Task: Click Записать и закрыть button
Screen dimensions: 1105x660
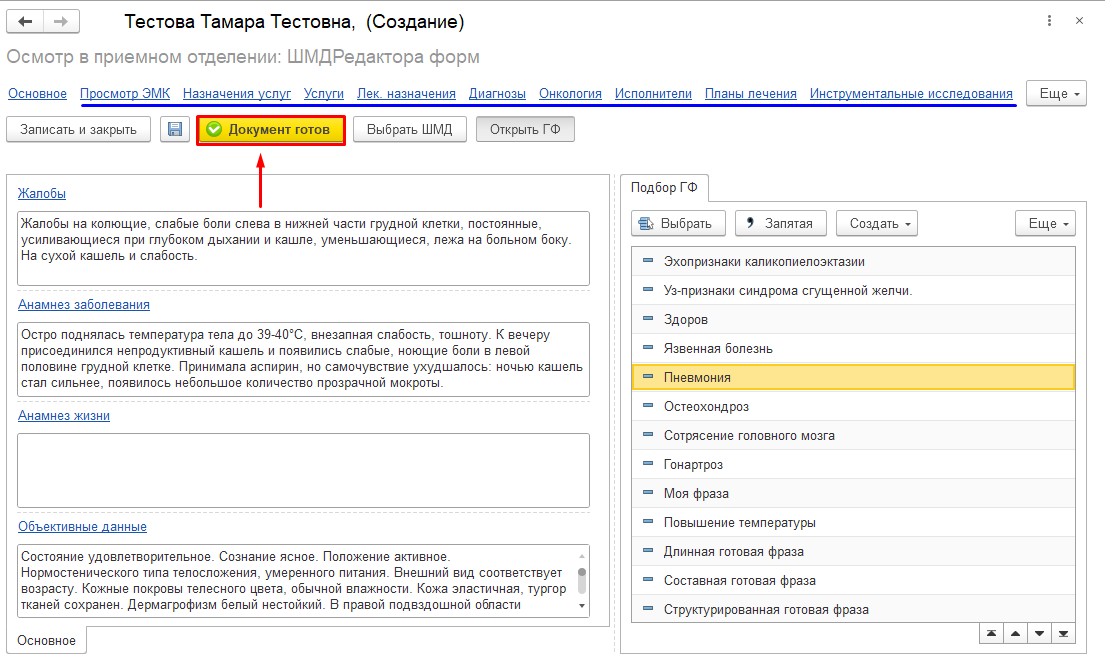Action: (x=78, y=130)
